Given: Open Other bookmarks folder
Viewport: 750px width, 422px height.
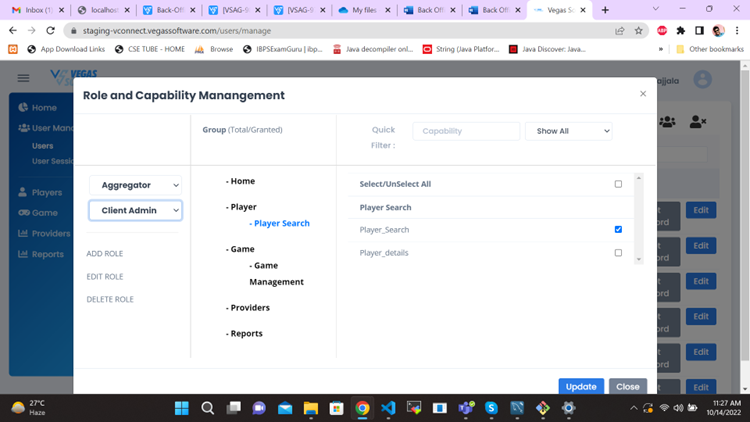Looking at the screenshot, I should [x=710, y=49].
